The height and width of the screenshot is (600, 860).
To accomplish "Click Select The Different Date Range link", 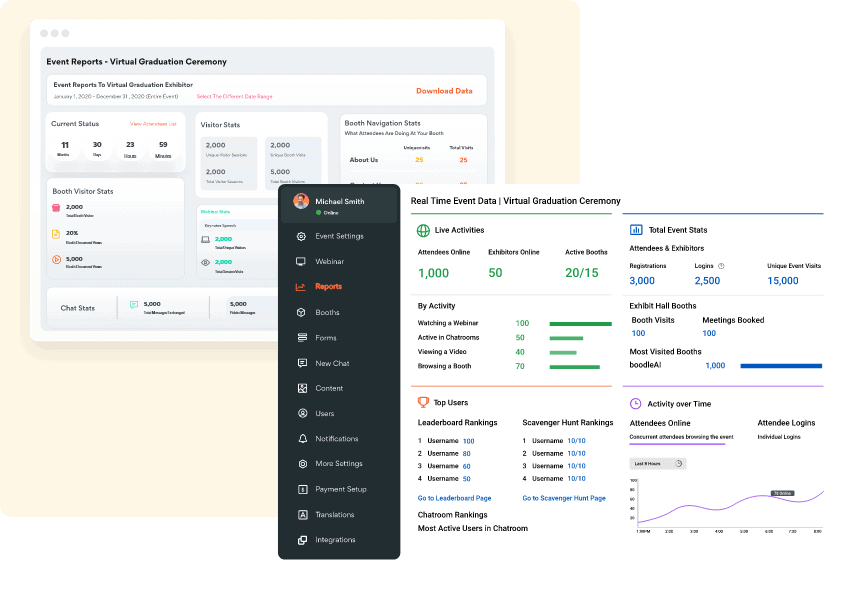I will [x=234, y=97].
